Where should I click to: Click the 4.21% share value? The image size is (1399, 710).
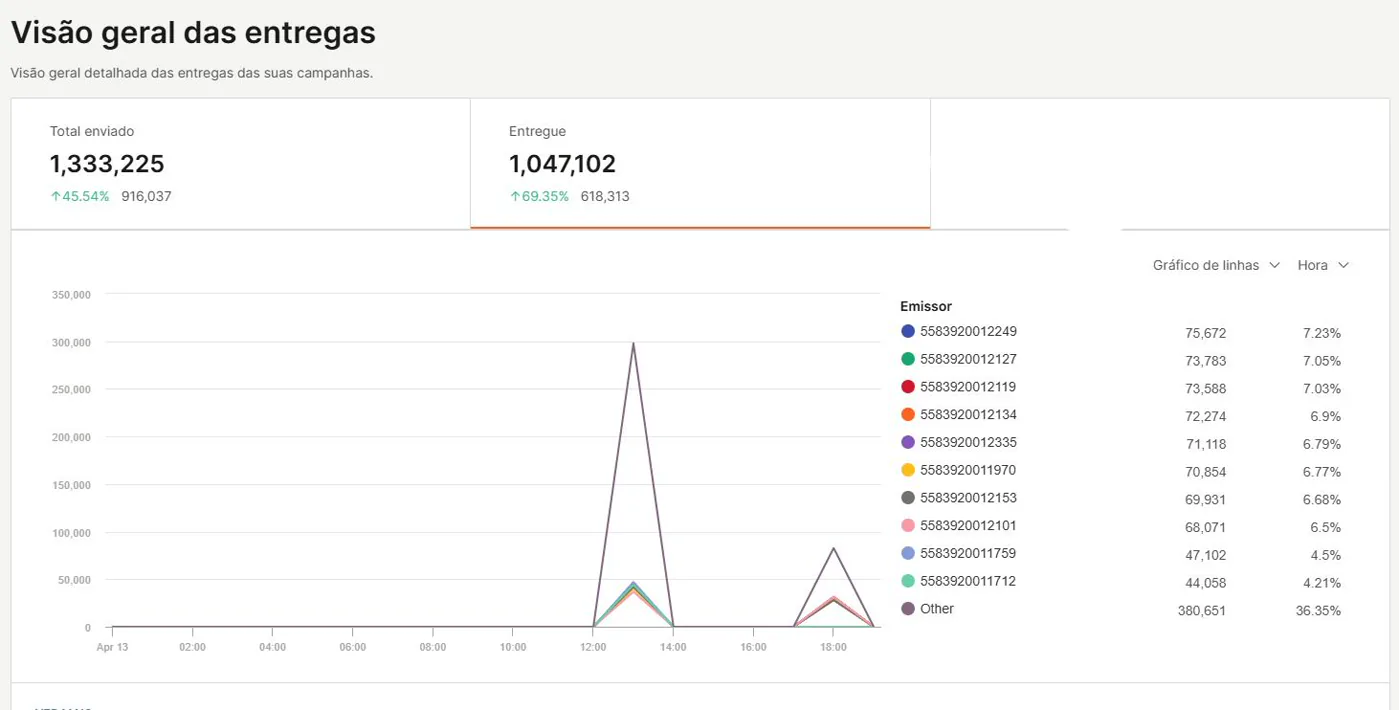[1322, 583]
